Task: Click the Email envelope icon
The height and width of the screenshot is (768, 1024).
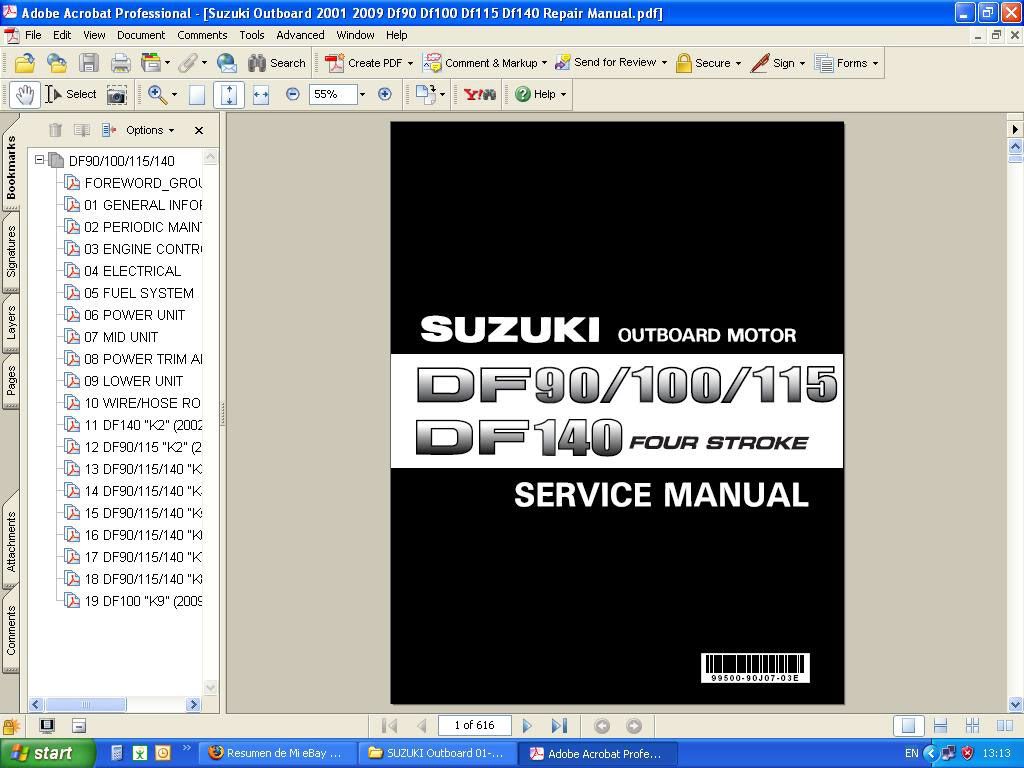Action: (x=227, y=63)
